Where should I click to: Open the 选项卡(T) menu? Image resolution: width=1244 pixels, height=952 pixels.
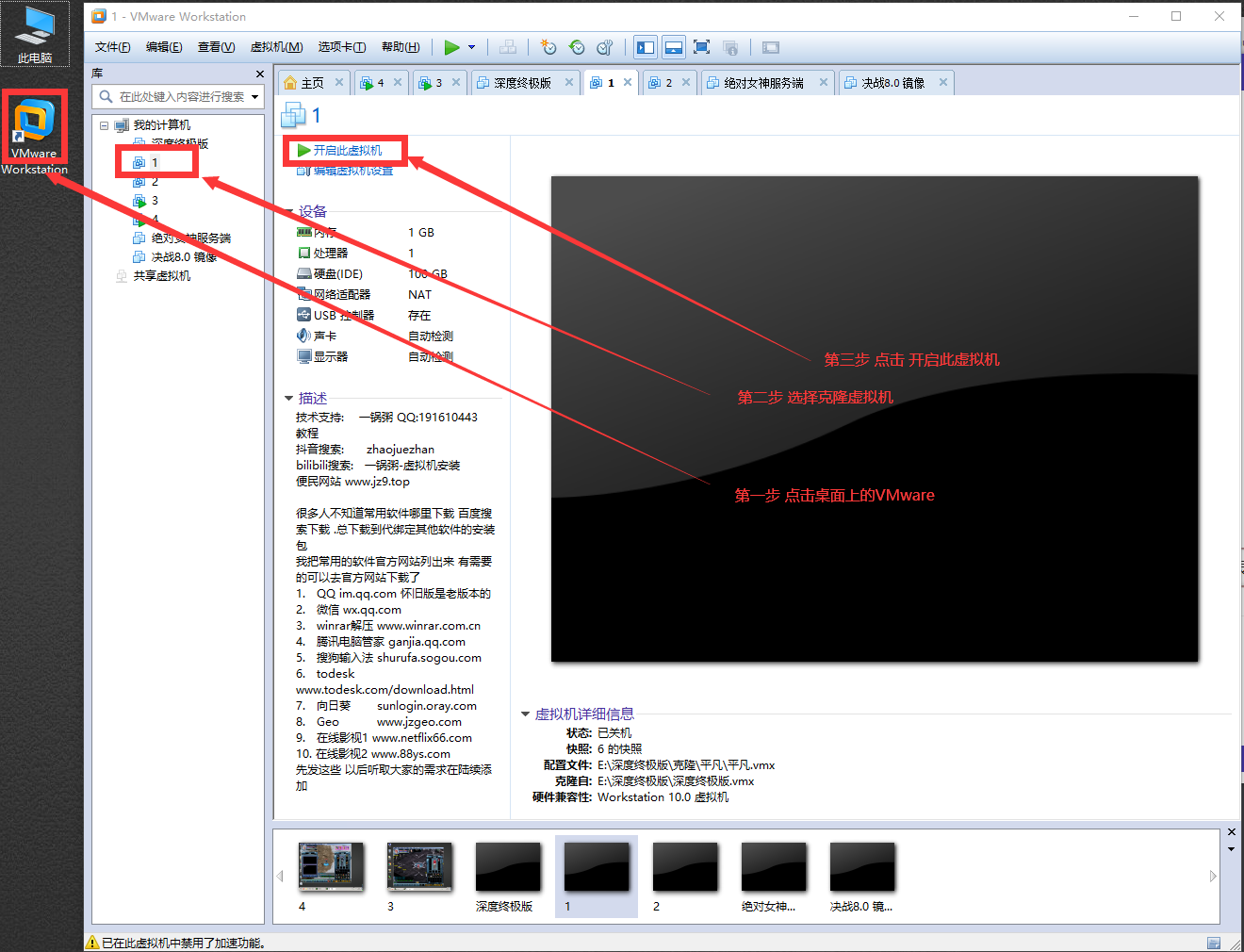[x=342, y=47]
